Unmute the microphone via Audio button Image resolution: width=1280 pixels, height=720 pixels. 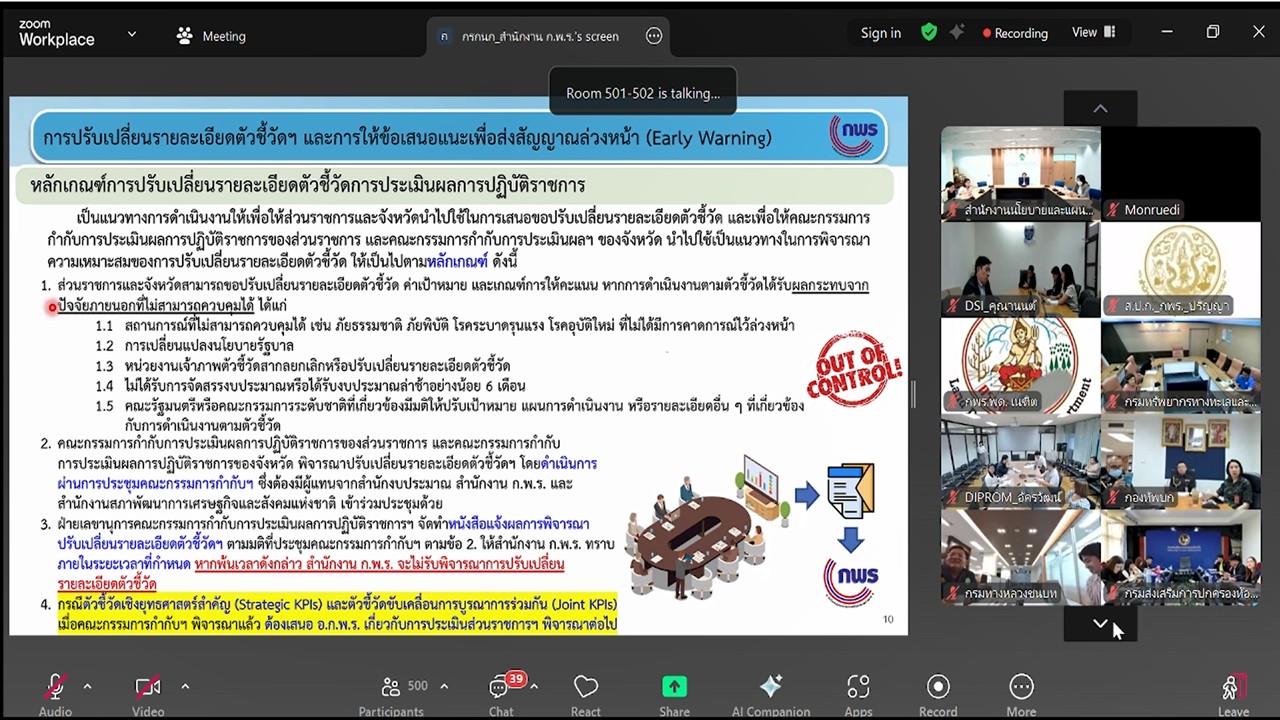coord(55,688)
